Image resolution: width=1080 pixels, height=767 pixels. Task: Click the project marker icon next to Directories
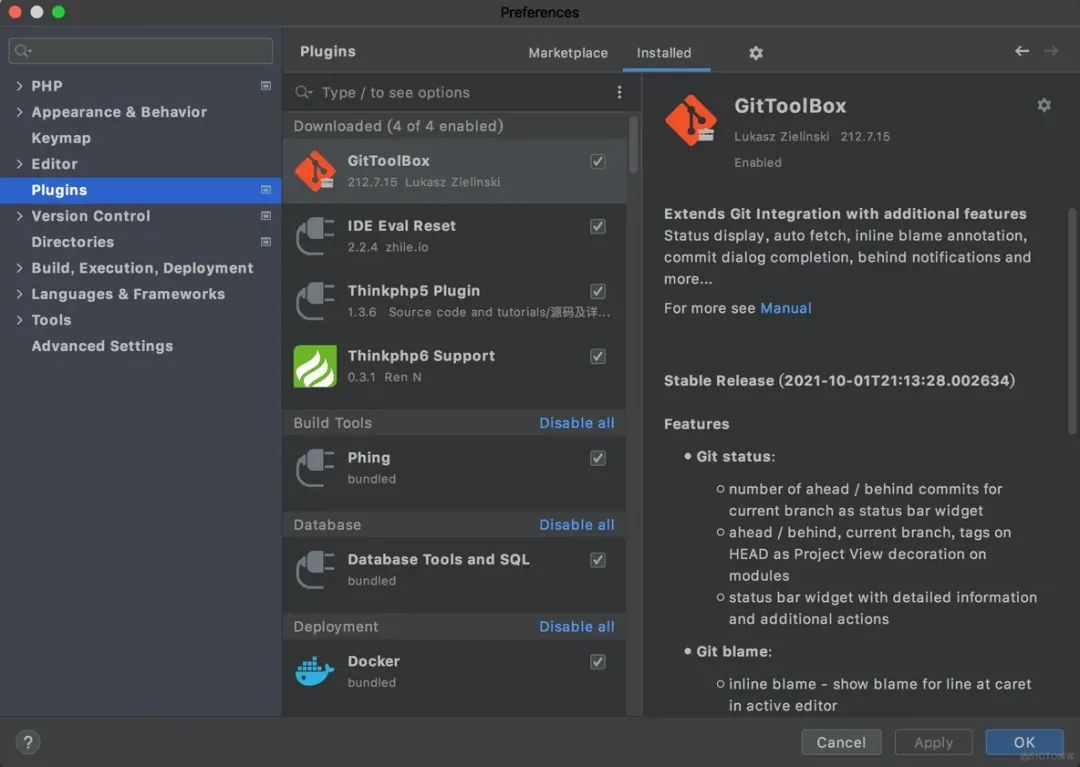(x=266, y=242)
